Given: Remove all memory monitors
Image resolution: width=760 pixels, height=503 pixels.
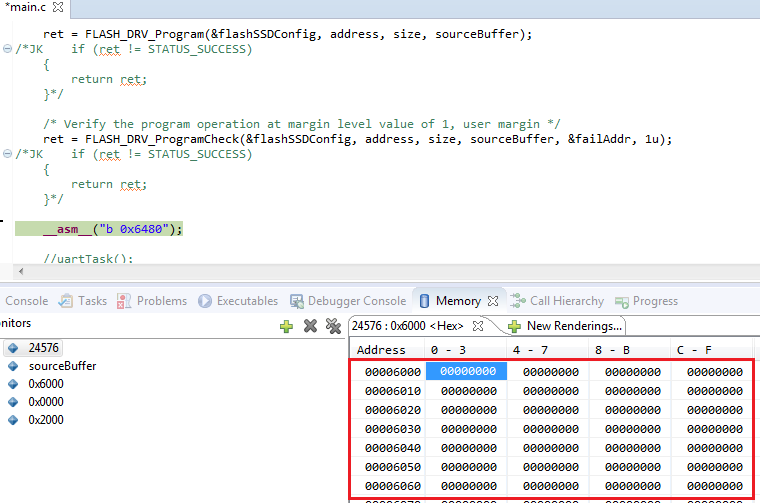Looking at the screenshot, I should pos(333,326).
